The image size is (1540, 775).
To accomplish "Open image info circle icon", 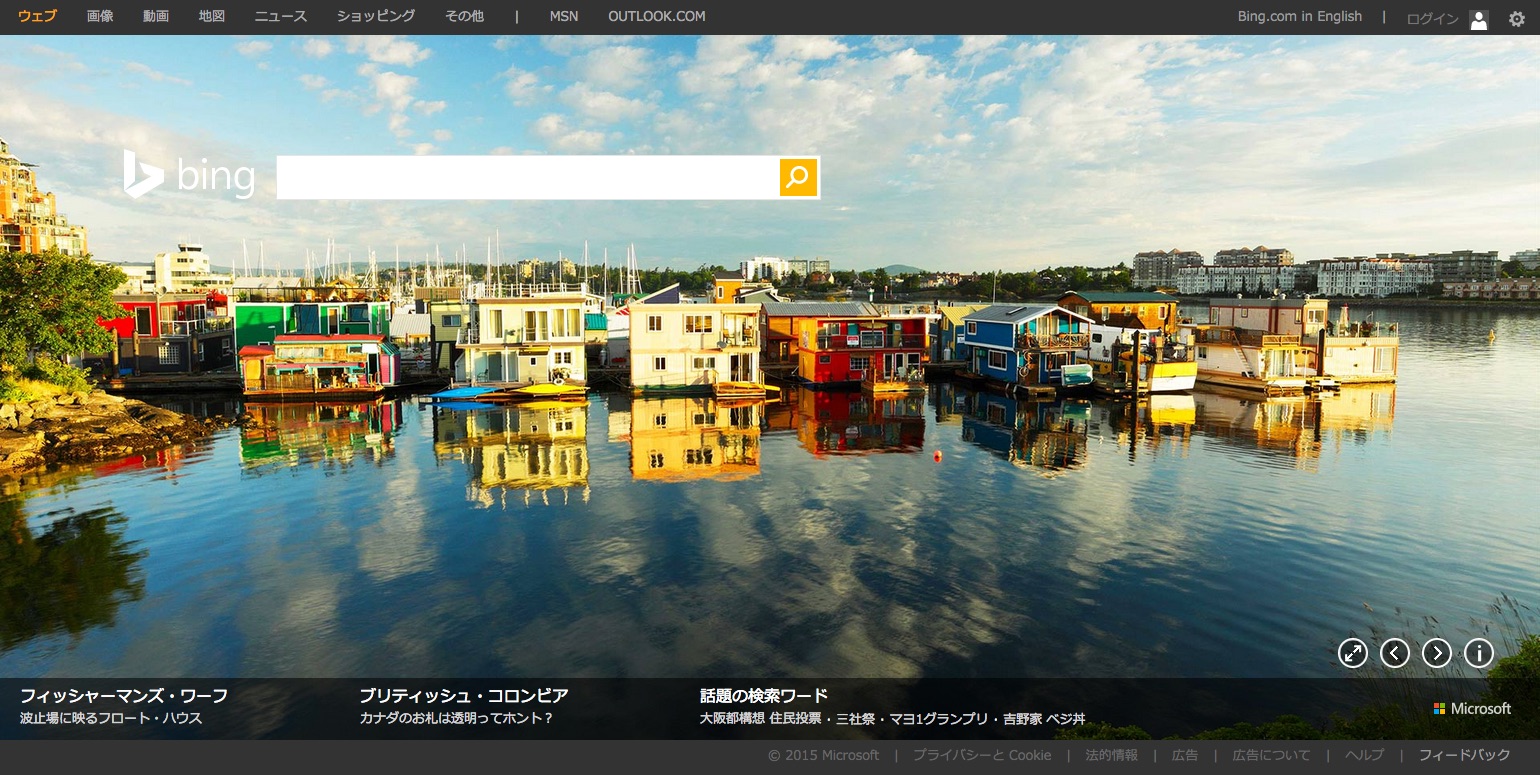I will click(x=1478, y=653).
